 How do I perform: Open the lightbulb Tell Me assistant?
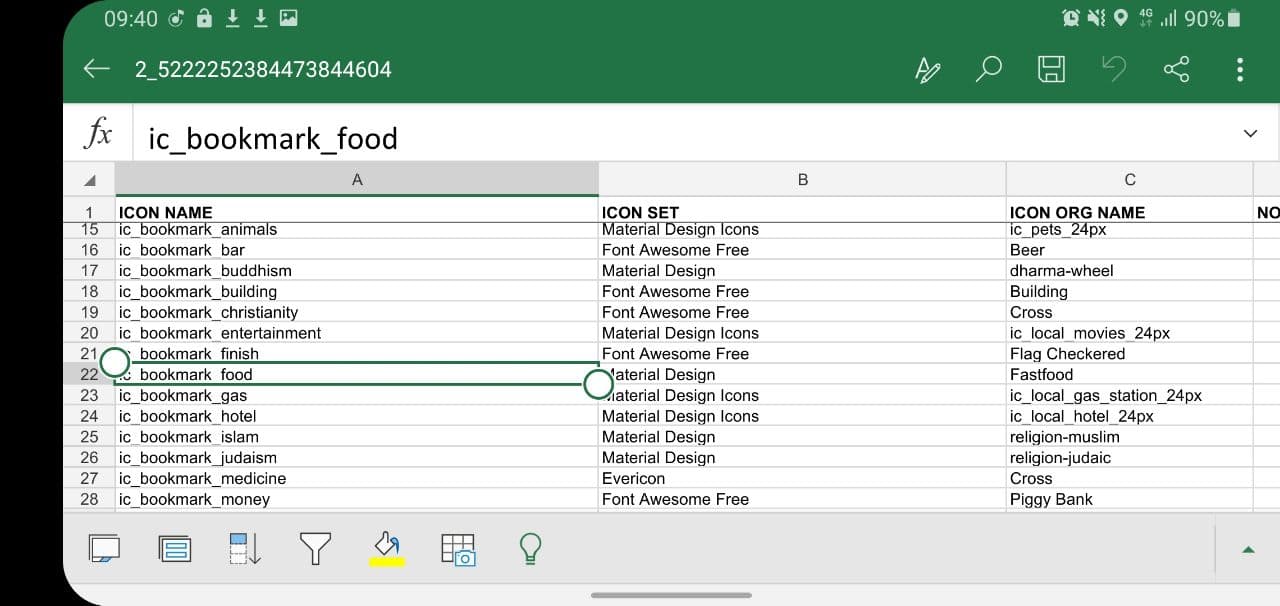pos(530,548)
